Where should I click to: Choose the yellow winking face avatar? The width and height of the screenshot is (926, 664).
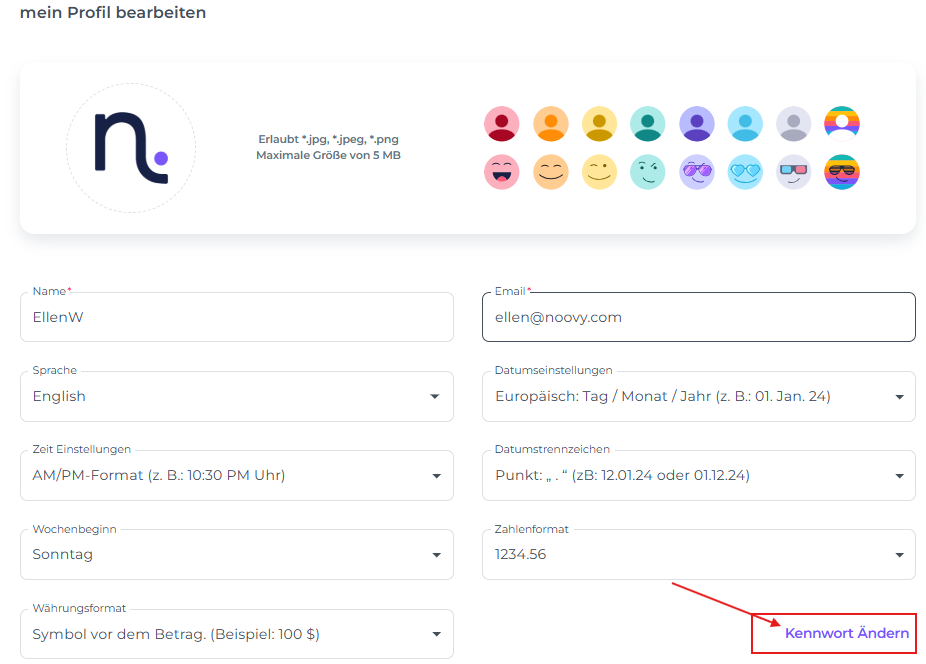(x=599, y=173)
